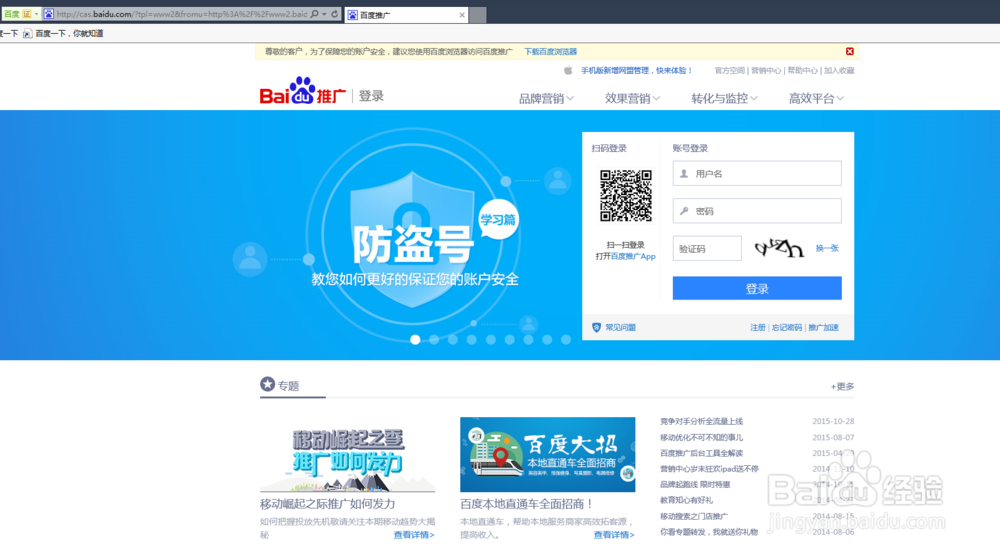Click the 下载百度浏览器 link
Image resolution: width=1000 pixels, height=556 pixels.
click(x=550, y=52)
